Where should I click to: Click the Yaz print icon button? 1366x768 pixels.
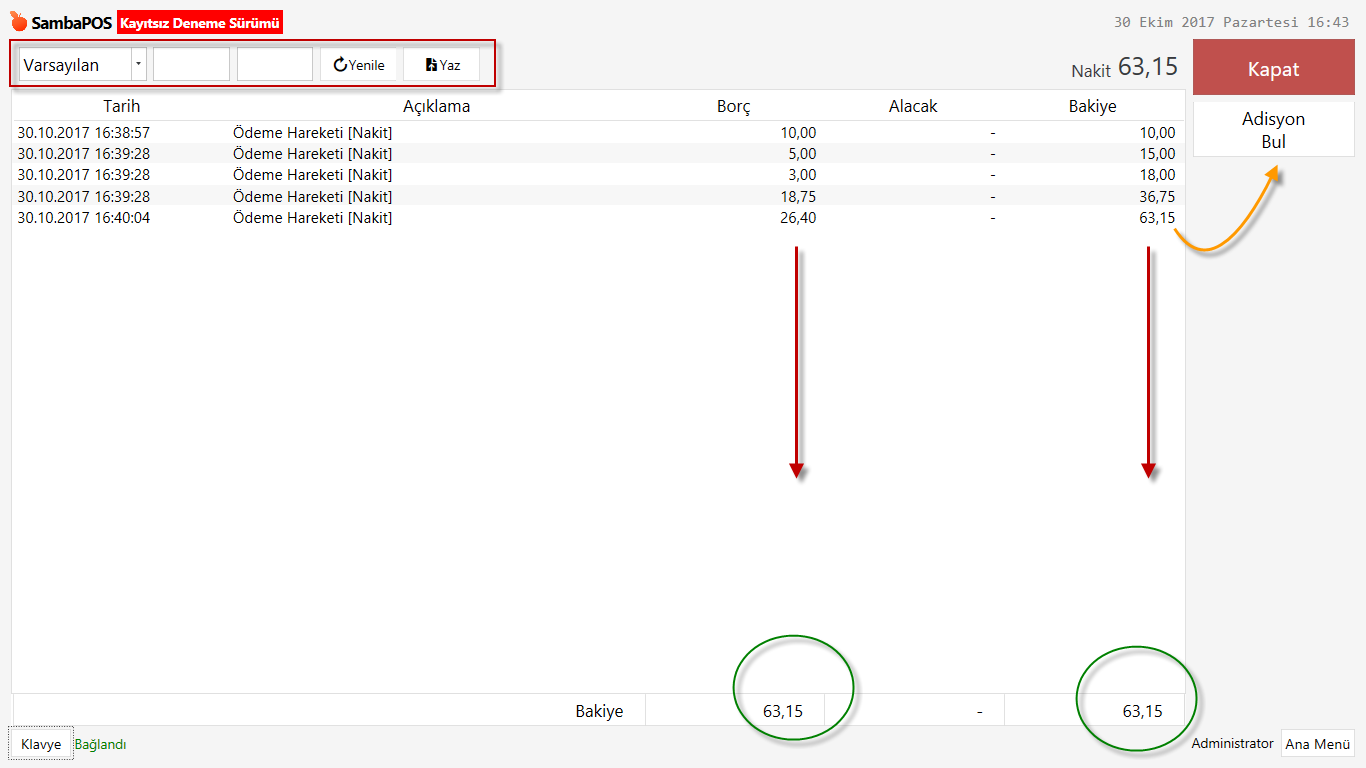pyautogui.click(x=442, y=65)
